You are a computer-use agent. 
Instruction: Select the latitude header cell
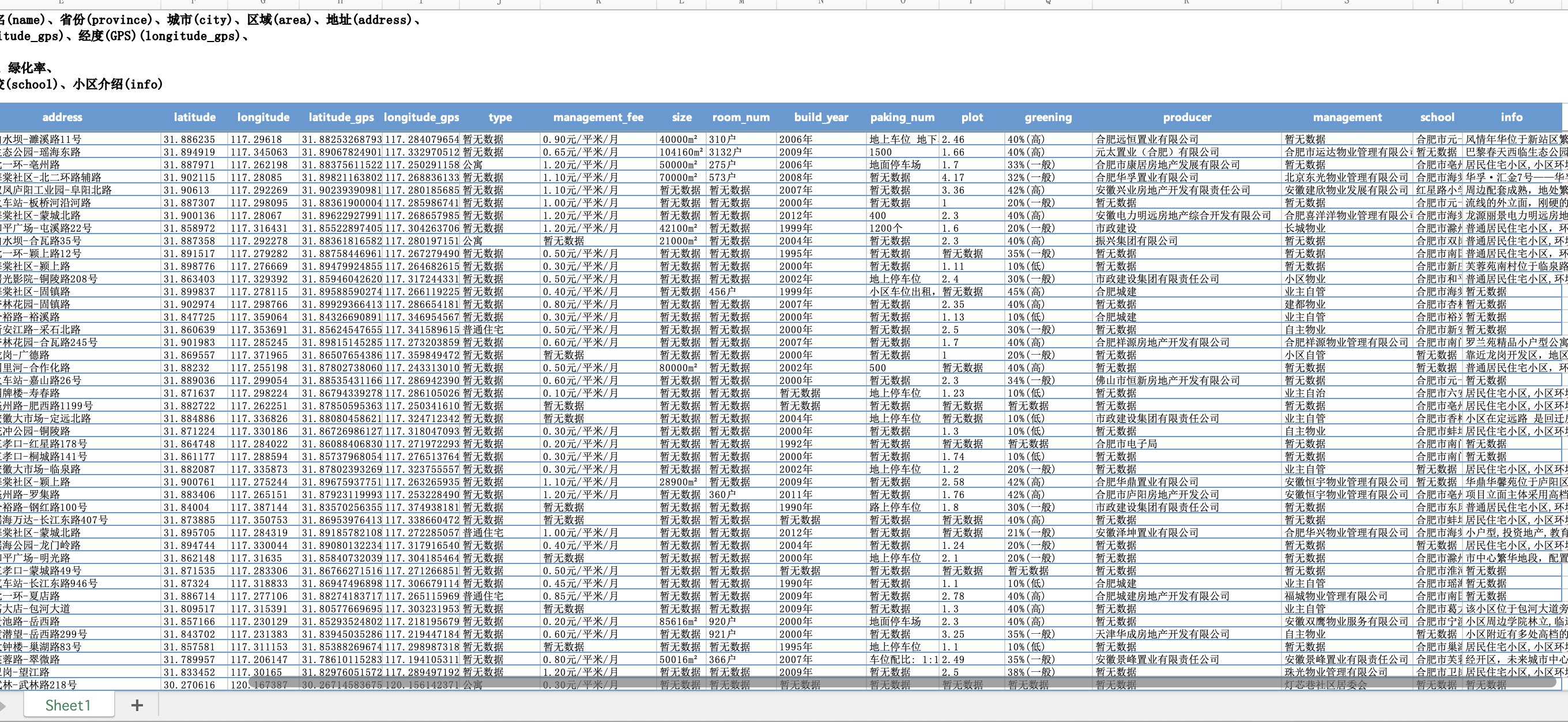194,117
